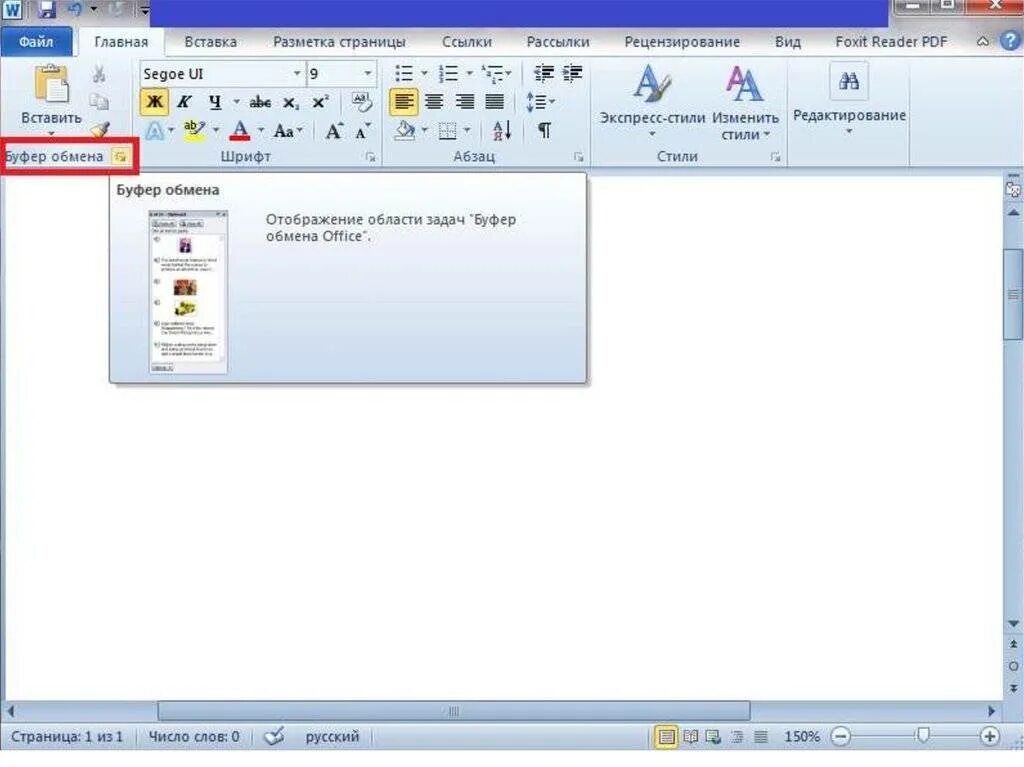Open the Change Case (Aa) menu
This screenshot has width=1024, height=767.
[x=287, y=131]
